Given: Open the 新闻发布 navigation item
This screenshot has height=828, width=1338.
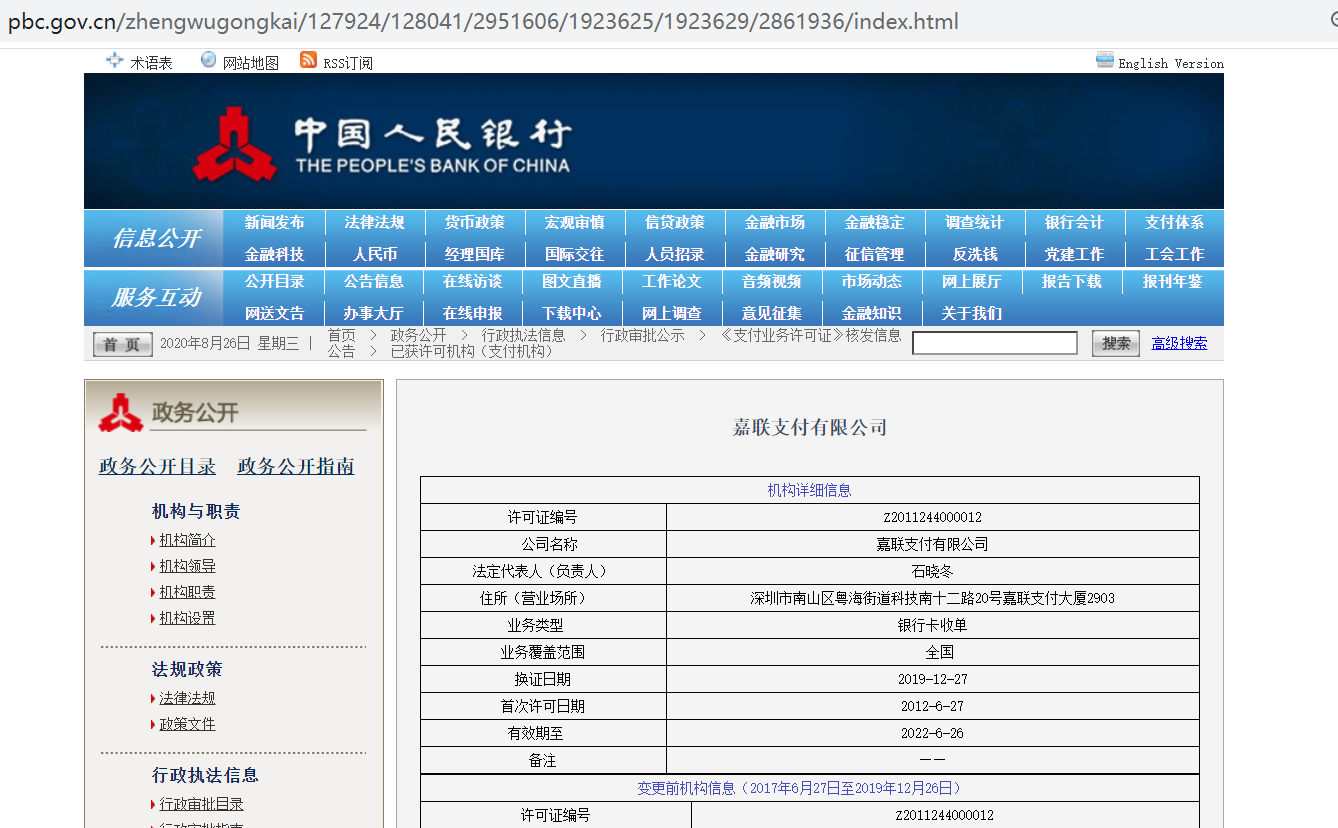Looking at the screenshot, I should pyautogui.click(x=274, y=222).
